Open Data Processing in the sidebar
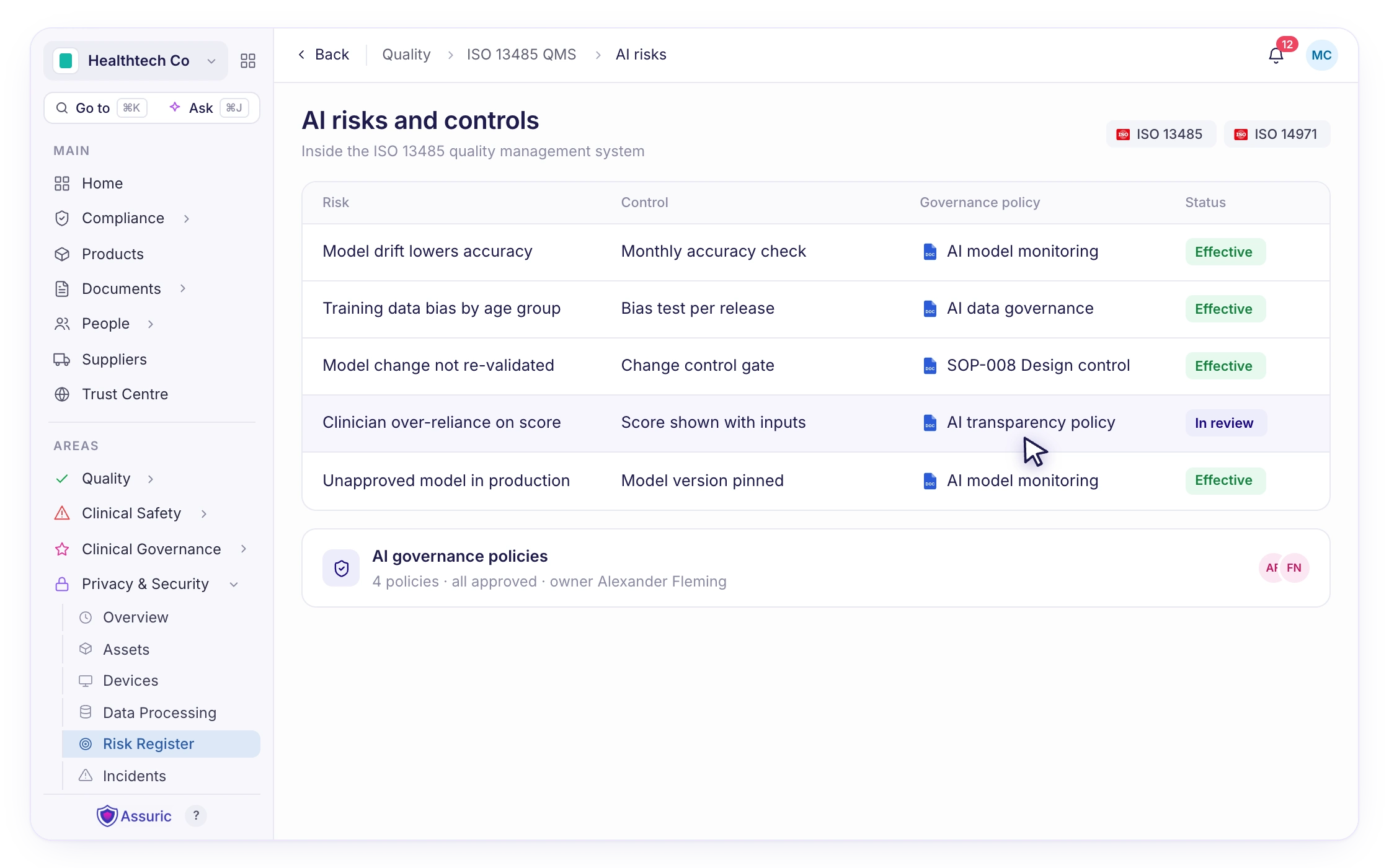Screen dimensions: 1389x868 click(161, 713)
